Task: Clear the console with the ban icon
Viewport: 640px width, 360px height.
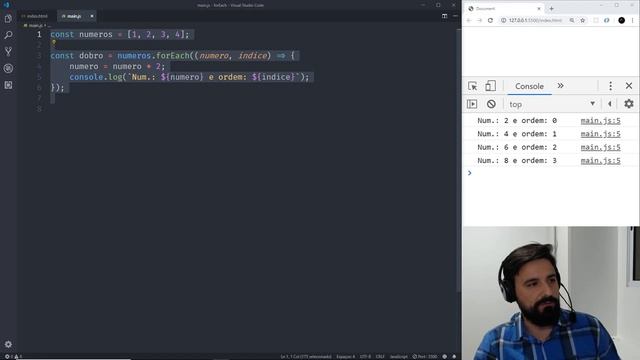Action: (491, 104)
